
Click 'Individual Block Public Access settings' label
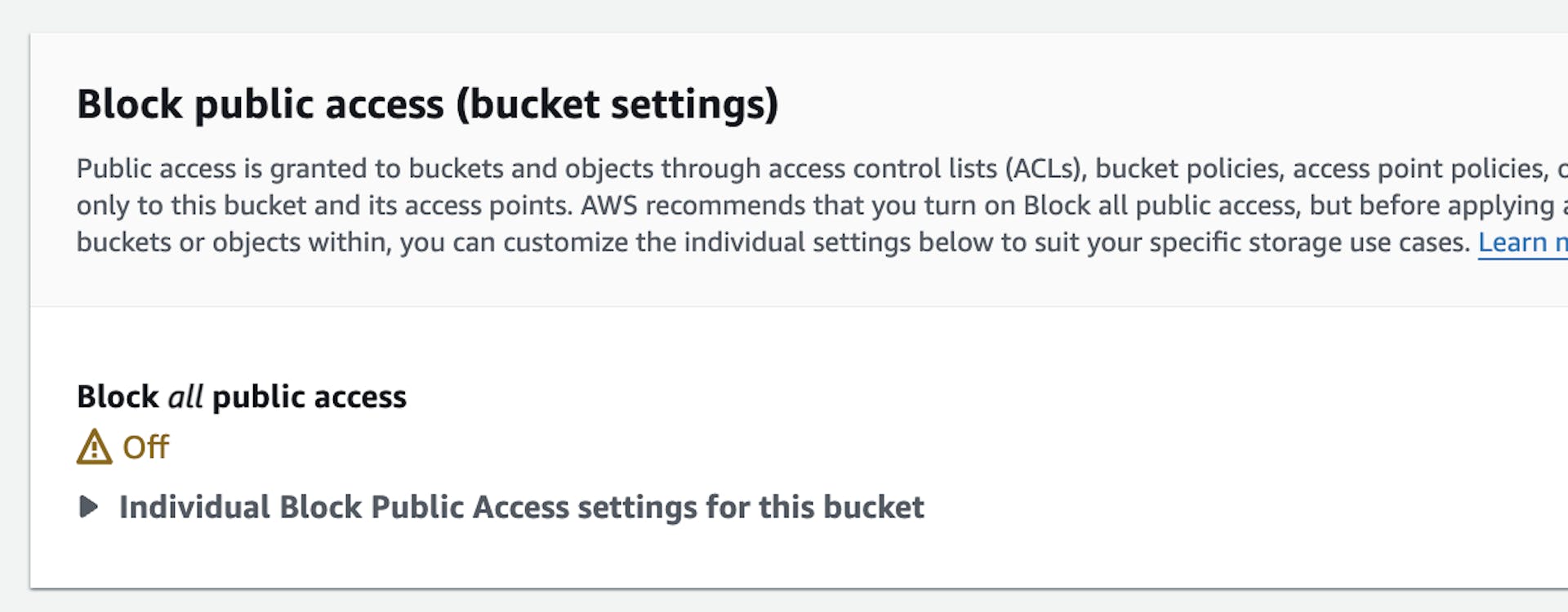click(425, 507)
